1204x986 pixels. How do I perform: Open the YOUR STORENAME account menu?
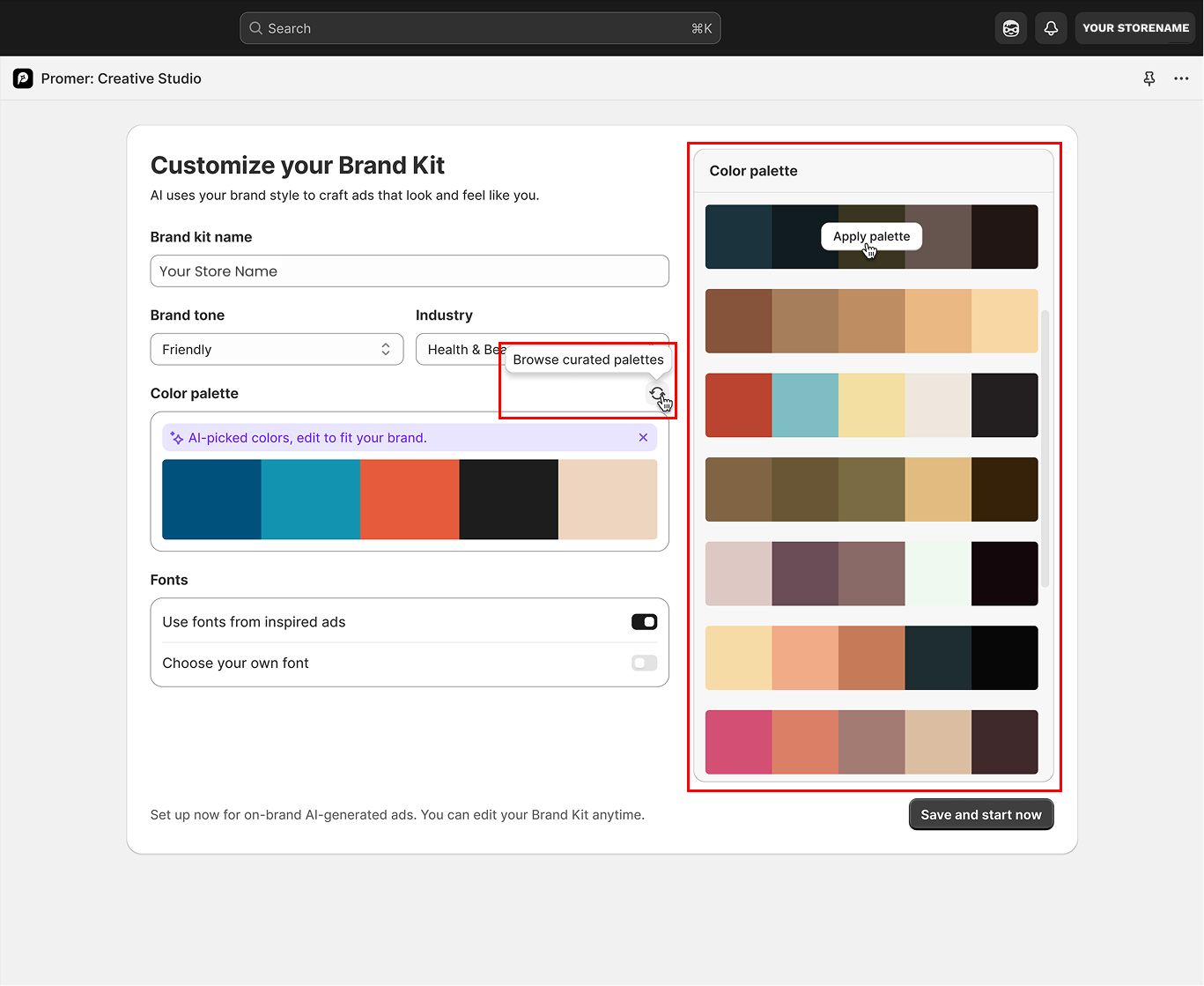(x=1135, y=28)
